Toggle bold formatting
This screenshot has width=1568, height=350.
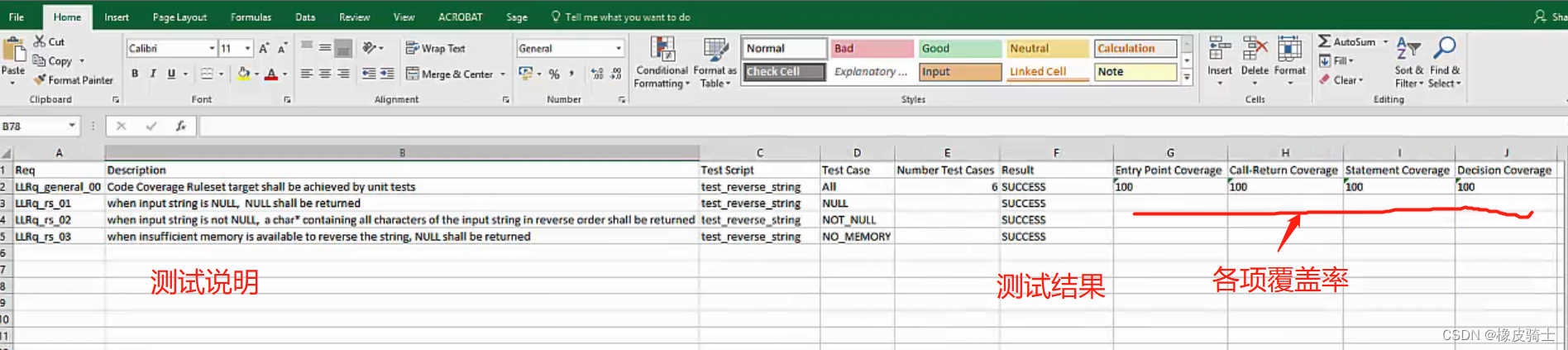point(135,74)
